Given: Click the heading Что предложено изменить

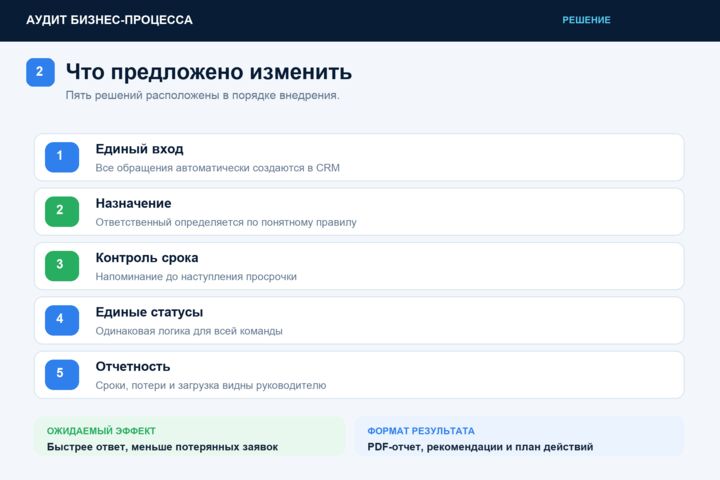Looking at the screenshot, I should tap(209, 72).
